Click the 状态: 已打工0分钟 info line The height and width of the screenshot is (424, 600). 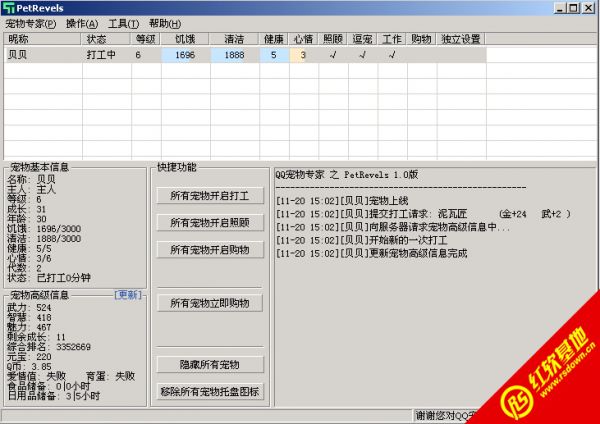[x=49, y=277]
